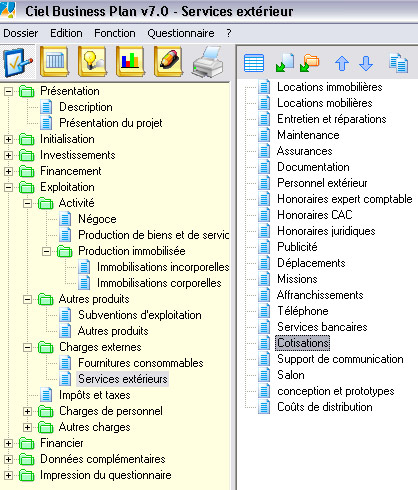Select Immobilisations incorporelles item

click(163, 267)
